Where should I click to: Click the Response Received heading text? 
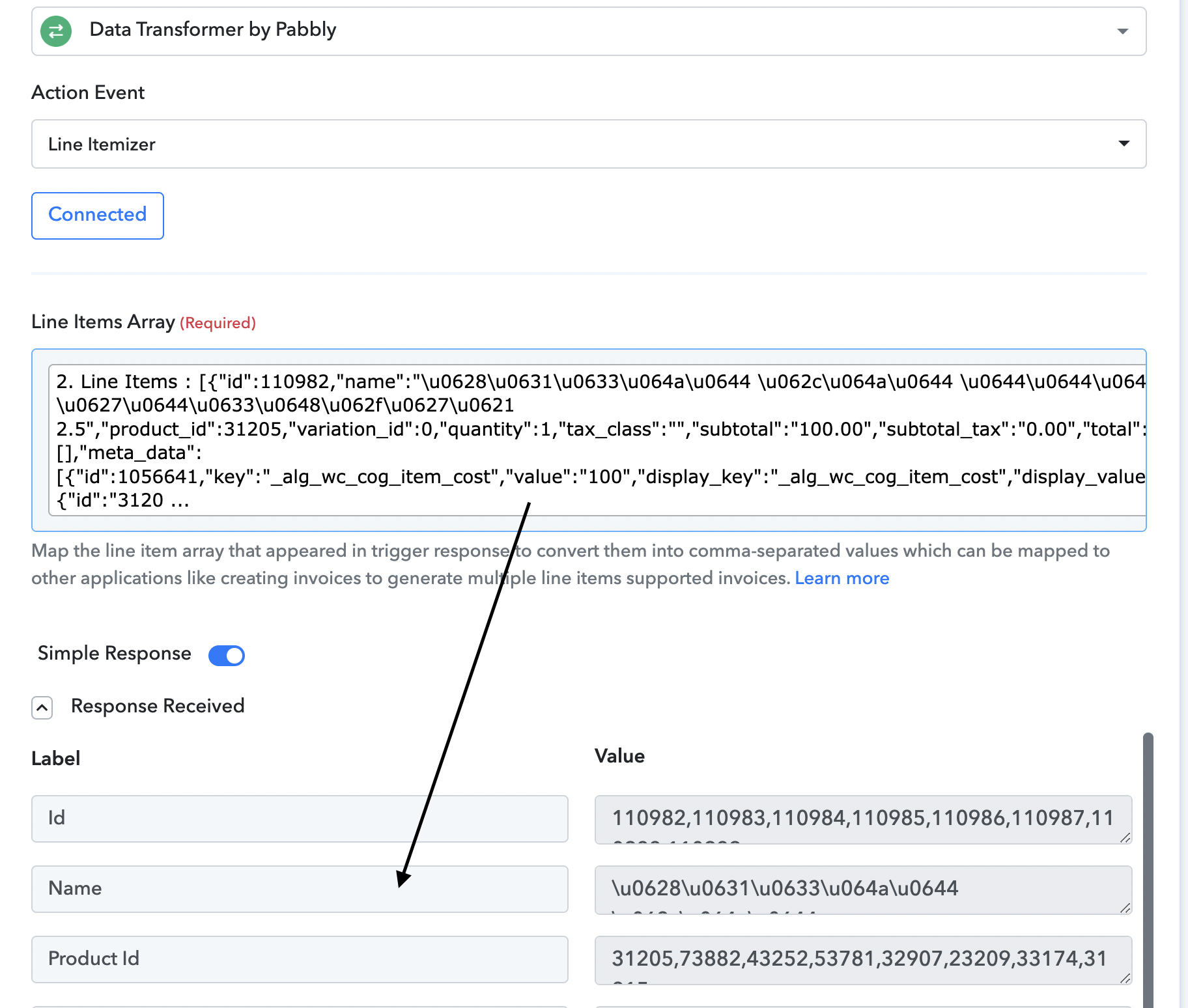(x=158, y=706)
